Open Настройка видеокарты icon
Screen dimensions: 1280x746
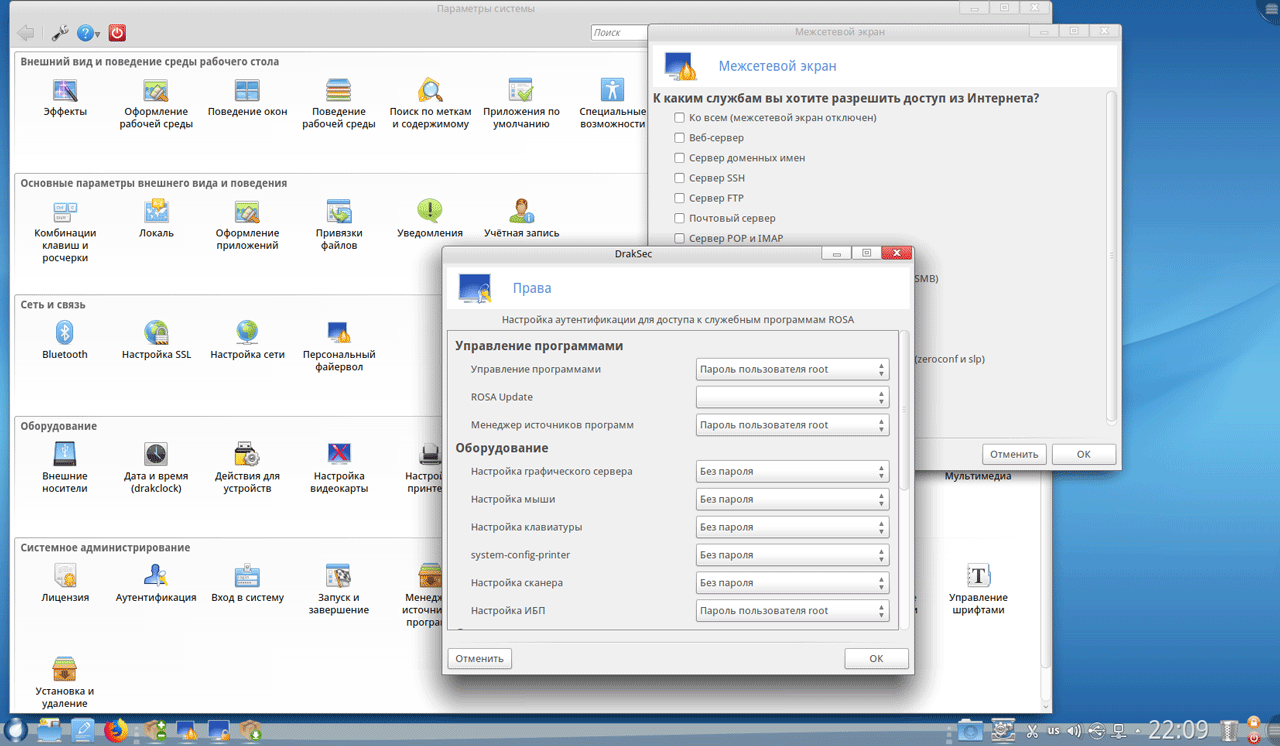point(339,456)
